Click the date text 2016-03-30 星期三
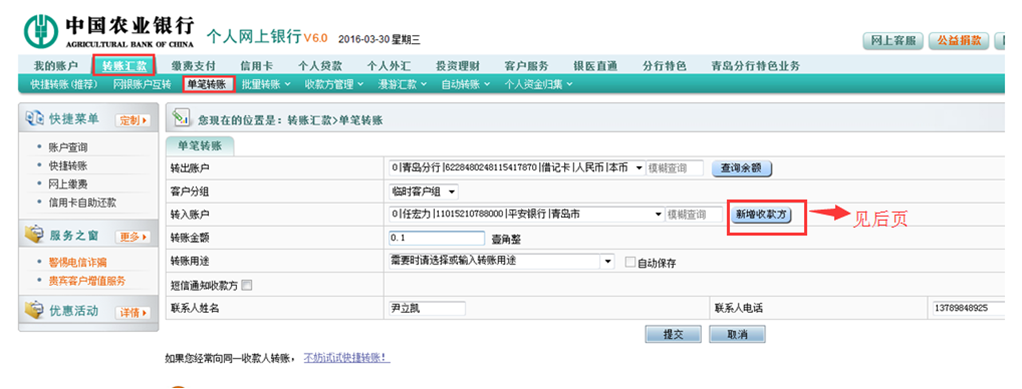 coord(379,39)
